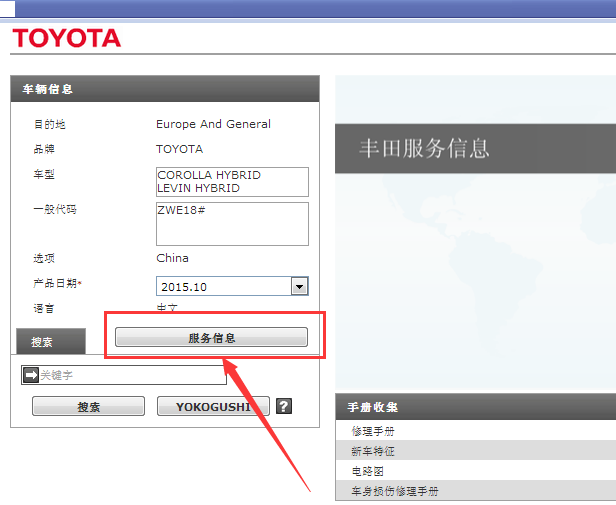Open 修理手册 in 手册收集
This screenshot has width=616, height=505.
[x=373, y=431]
